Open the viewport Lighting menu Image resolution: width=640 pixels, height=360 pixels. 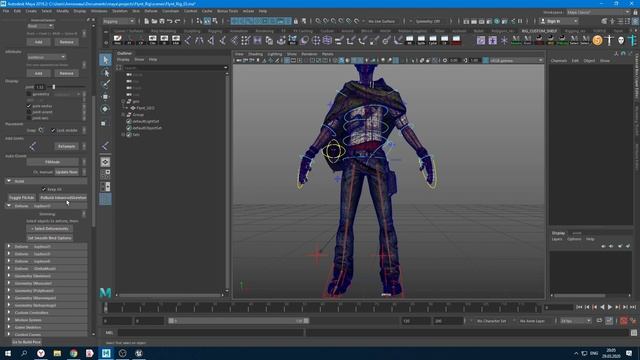(x=275, y=54)
